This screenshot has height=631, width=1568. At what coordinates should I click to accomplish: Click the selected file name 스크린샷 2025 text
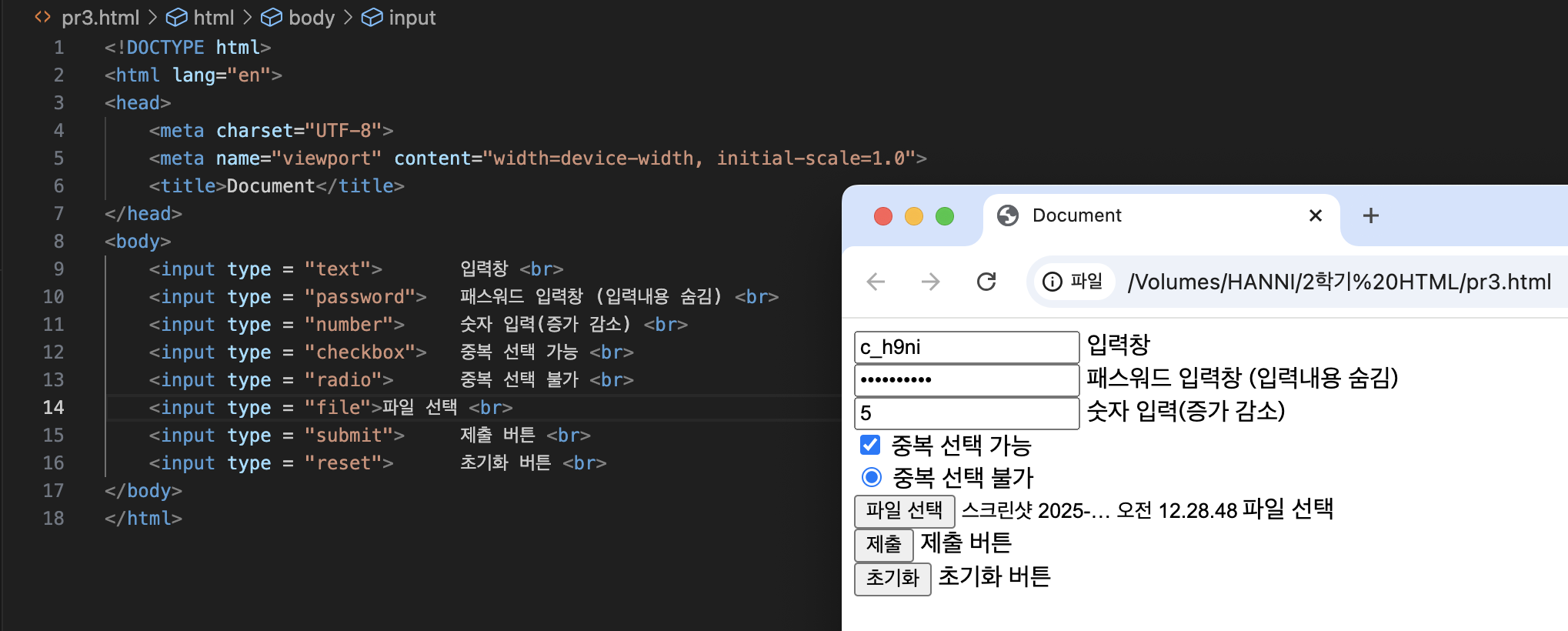[1099, 510]
